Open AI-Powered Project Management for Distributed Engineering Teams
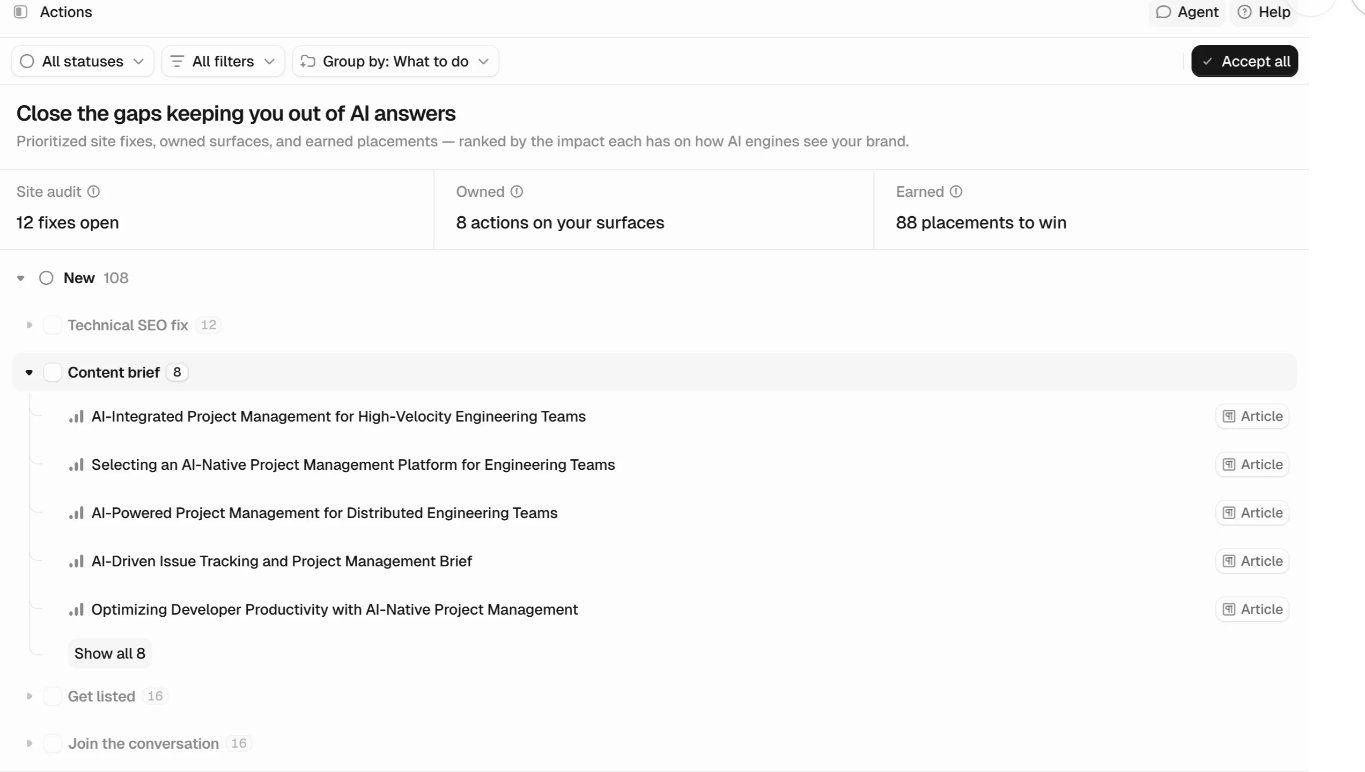This screenshot has height=772, width=1365. 324,513
